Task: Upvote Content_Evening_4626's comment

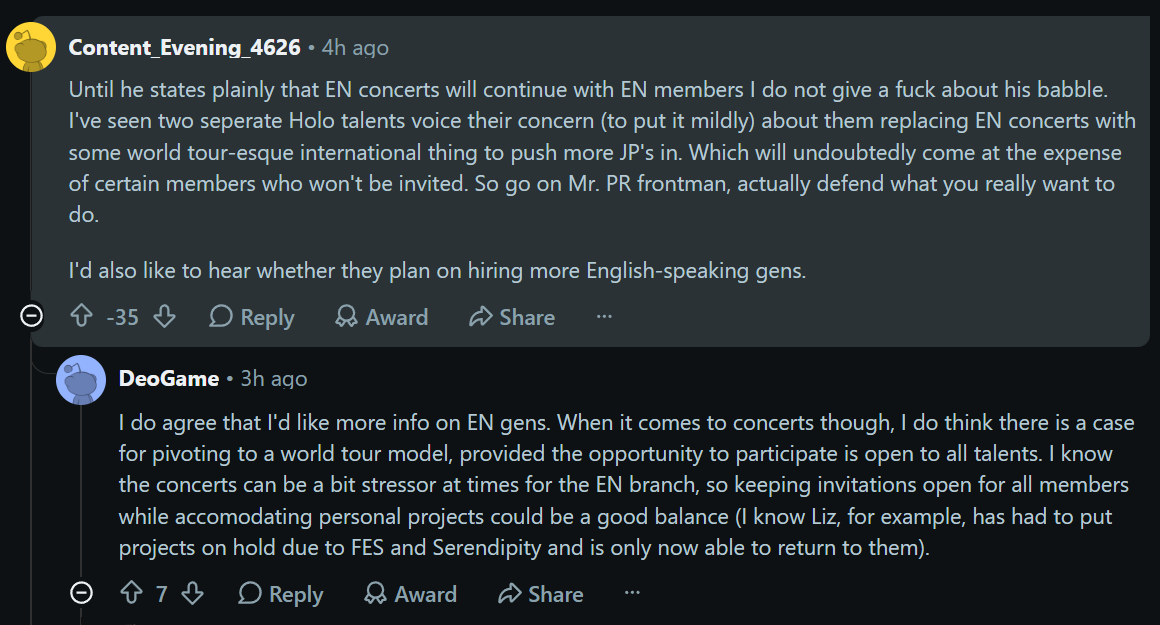Action: point(81,317)
